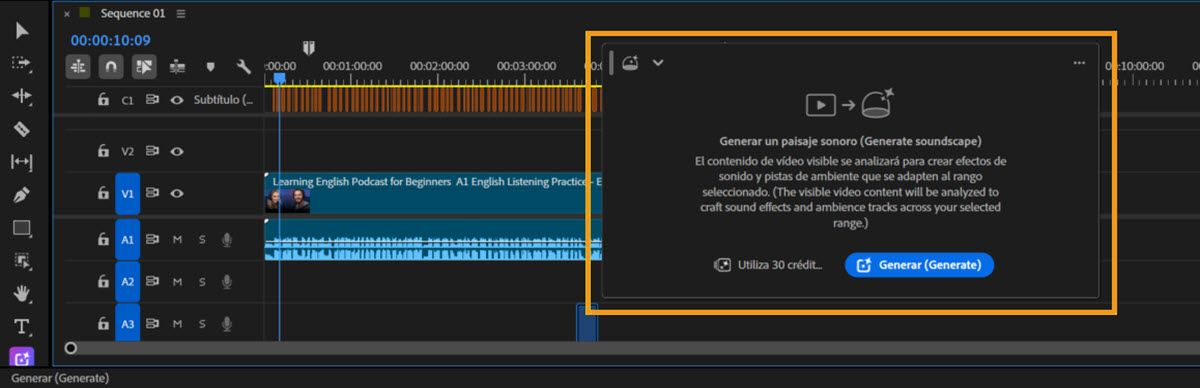The height and width of the screenshot is (388, 1200).
Task: Toggle sync lock on A2 track
Action: 153,282
